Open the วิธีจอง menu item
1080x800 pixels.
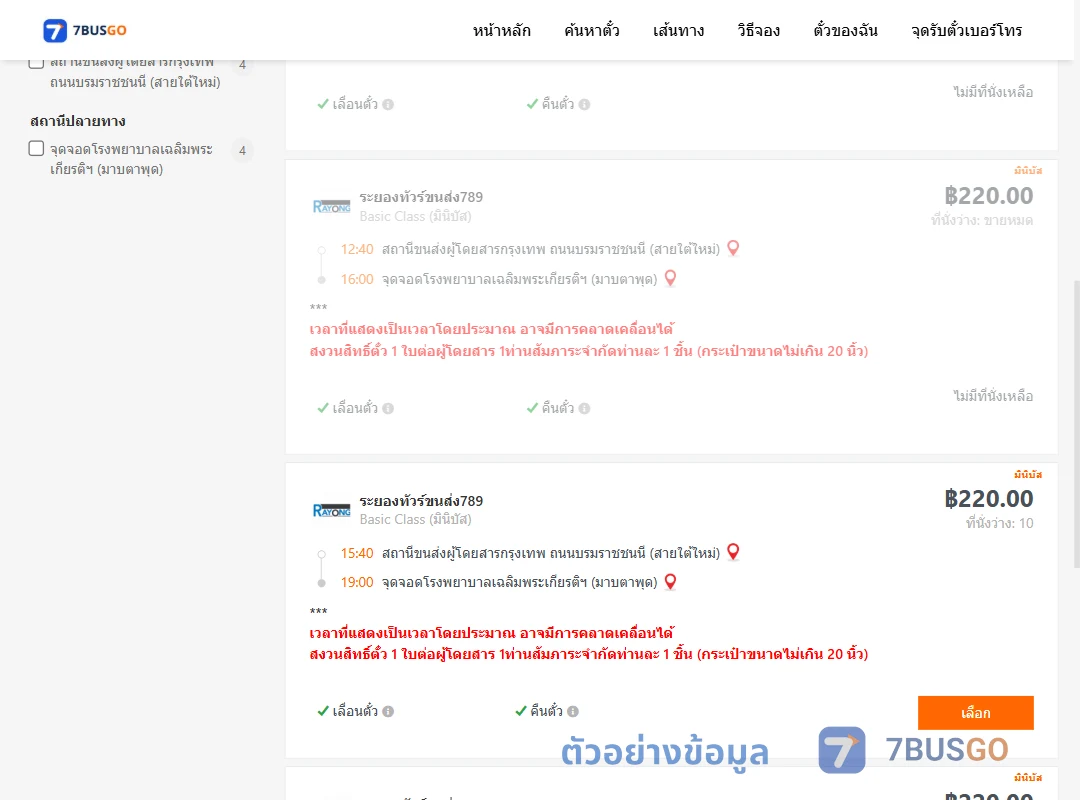click(x=758, y=30)
